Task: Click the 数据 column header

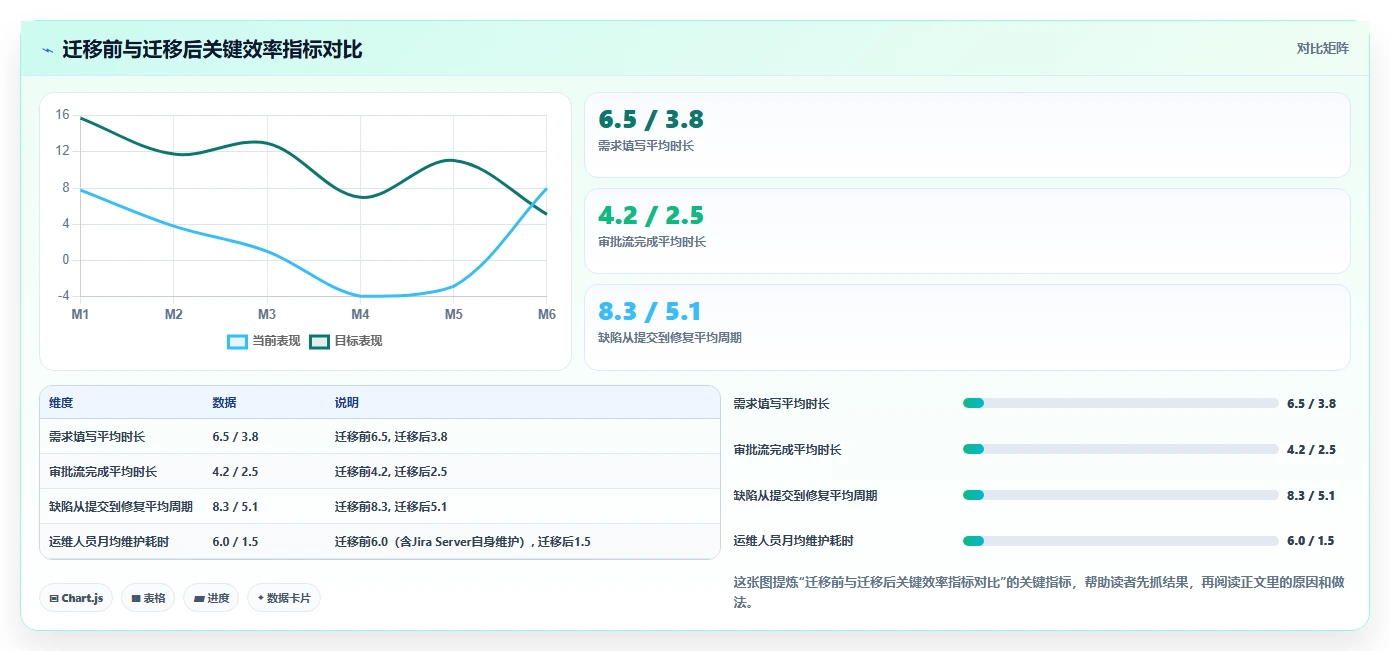Action: pyautogui.click(x=224, y=403)
